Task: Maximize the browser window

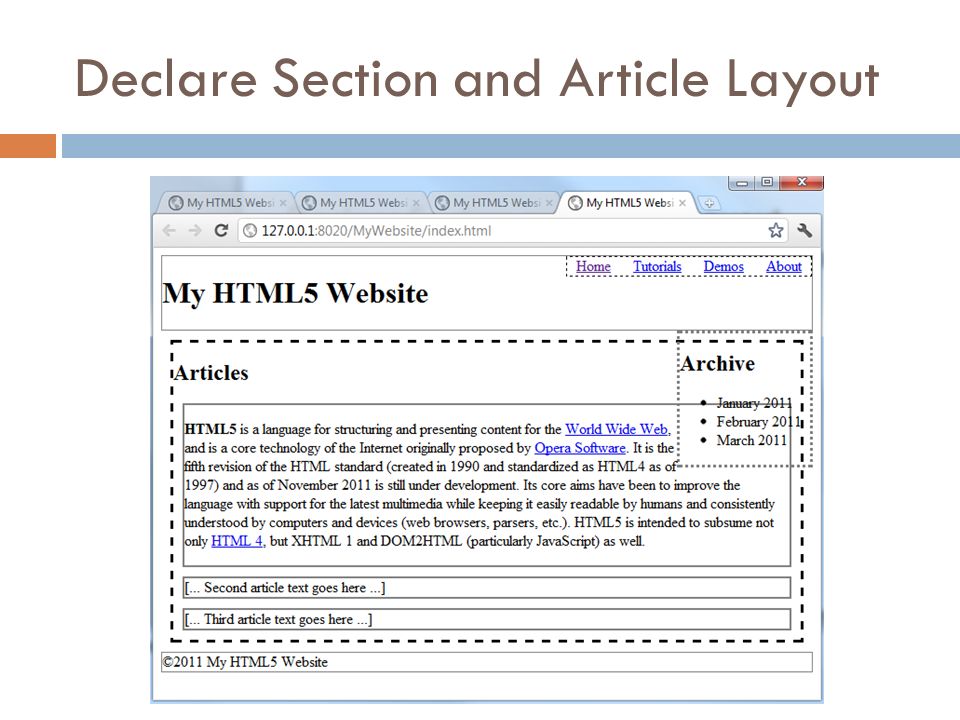Action: [767, 182]
